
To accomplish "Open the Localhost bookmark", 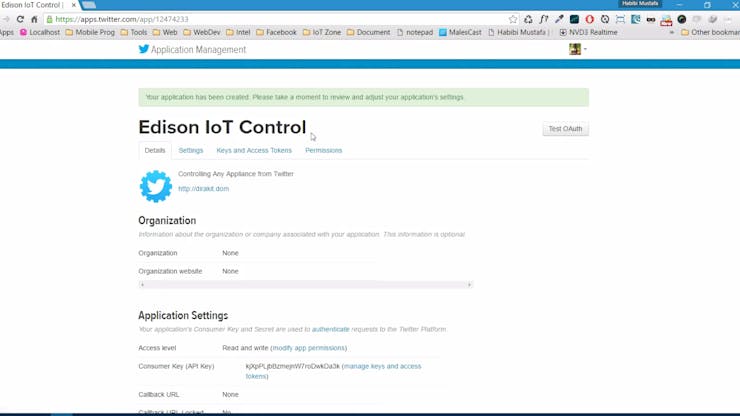I will pos(40,33).
